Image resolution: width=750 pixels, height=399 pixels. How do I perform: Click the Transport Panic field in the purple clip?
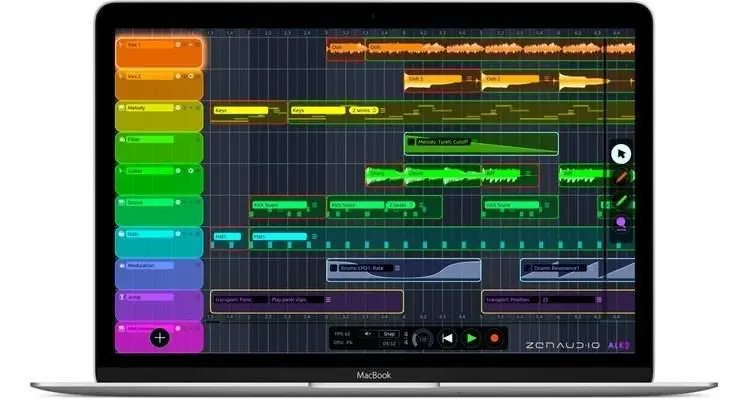240,299
